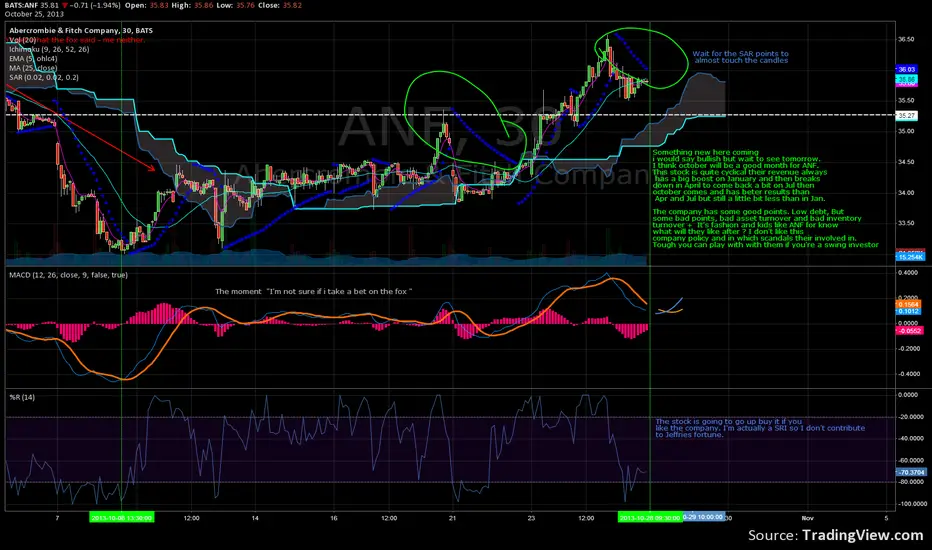
Task: Click the 21 date label on time axis
Action: (452, 518)
